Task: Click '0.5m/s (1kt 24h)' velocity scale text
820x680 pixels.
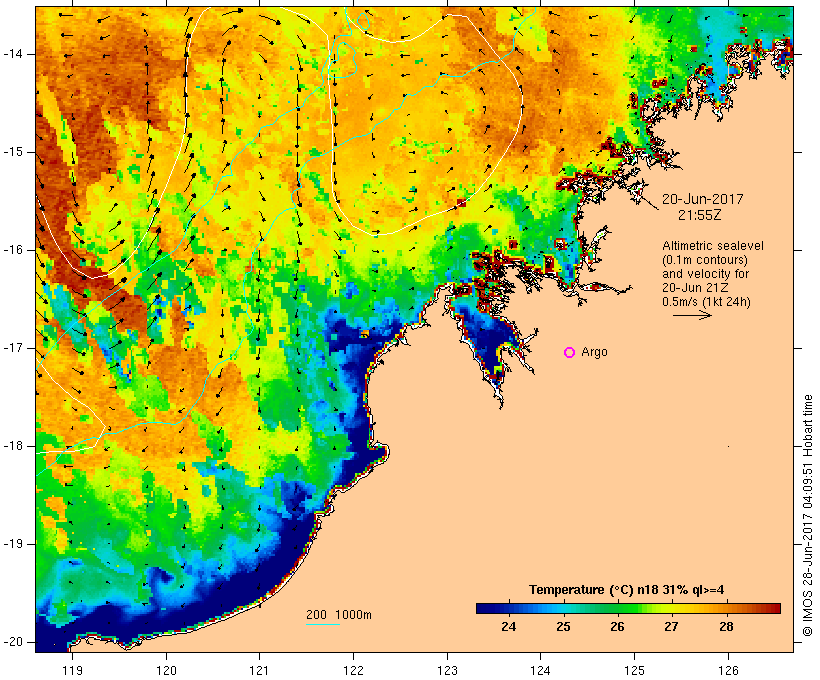Action: 706,302
